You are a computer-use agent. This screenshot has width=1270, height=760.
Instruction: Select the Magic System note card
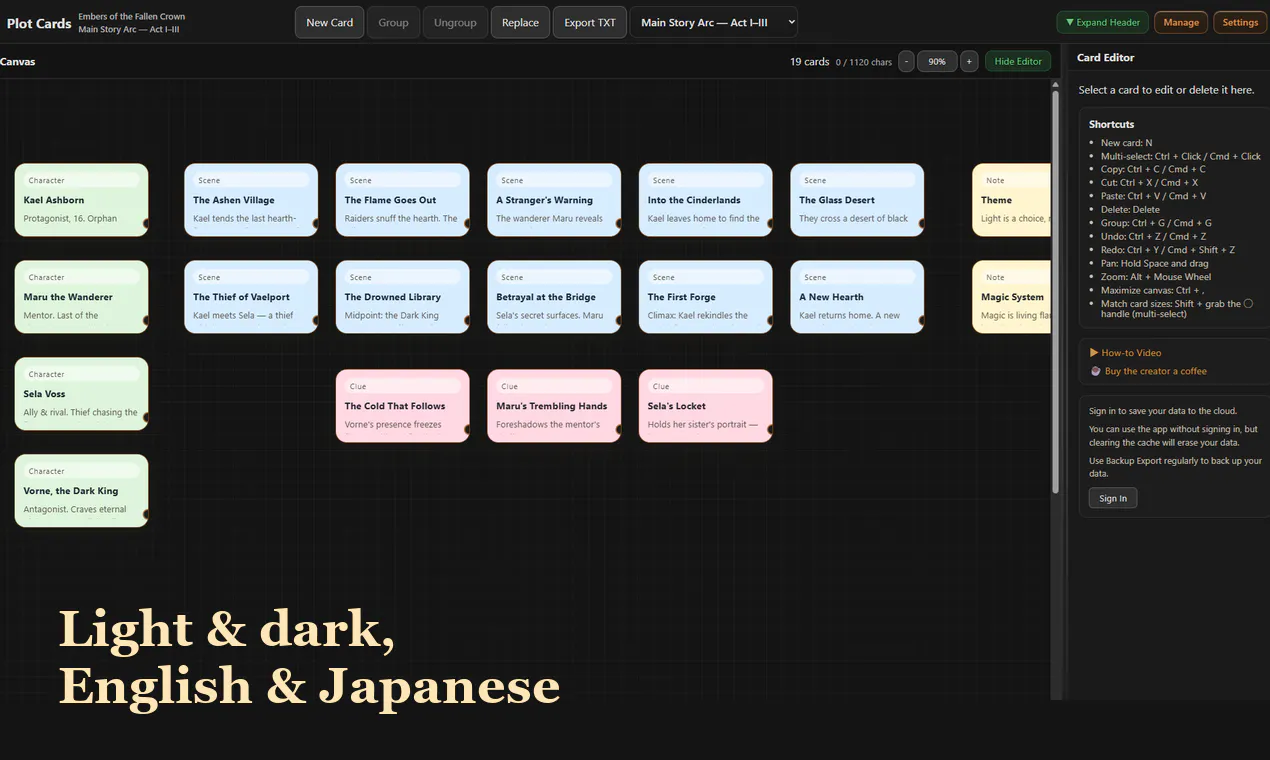pyautogui.click(x=1012, y=297)
